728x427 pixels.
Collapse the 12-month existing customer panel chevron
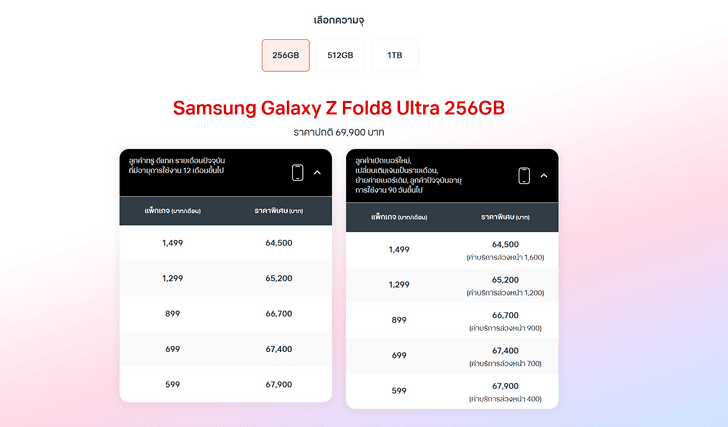click(318, 173)
